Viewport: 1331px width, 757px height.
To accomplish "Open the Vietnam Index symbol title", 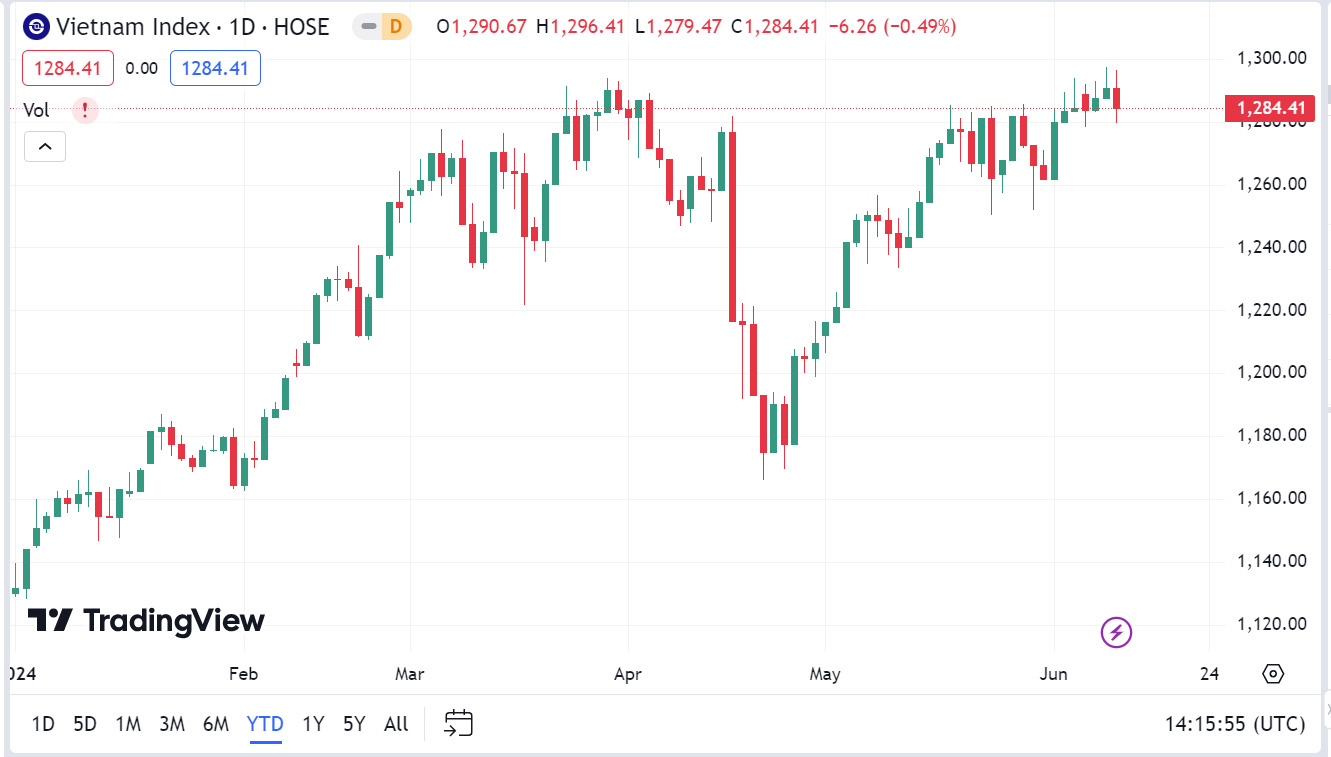I will point(192,27).
